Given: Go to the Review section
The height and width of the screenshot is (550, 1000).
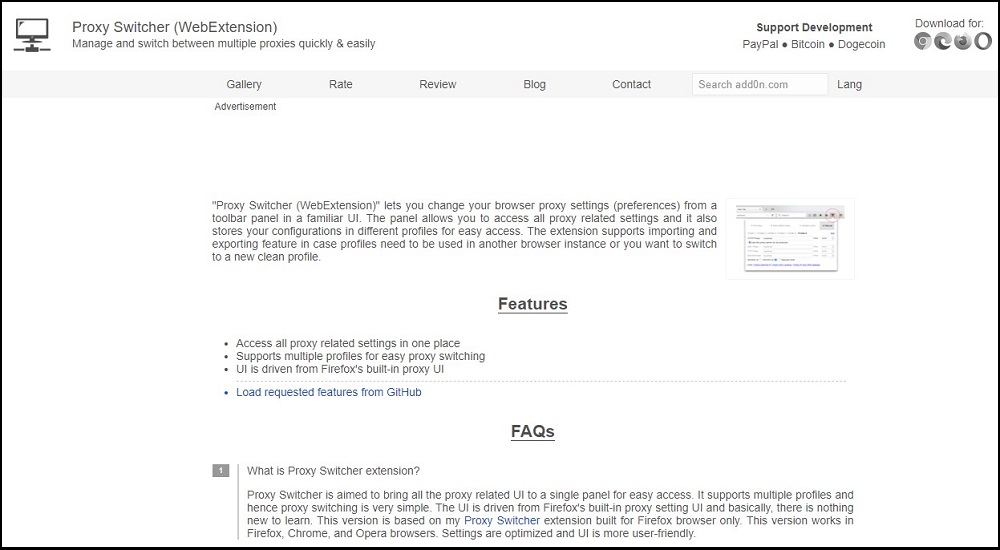Looking at the screenshot, I should tap(438, 84).
